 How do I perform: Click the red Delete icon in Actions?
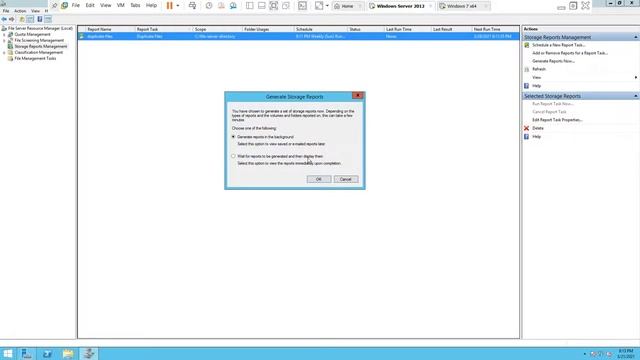[527, 128]
